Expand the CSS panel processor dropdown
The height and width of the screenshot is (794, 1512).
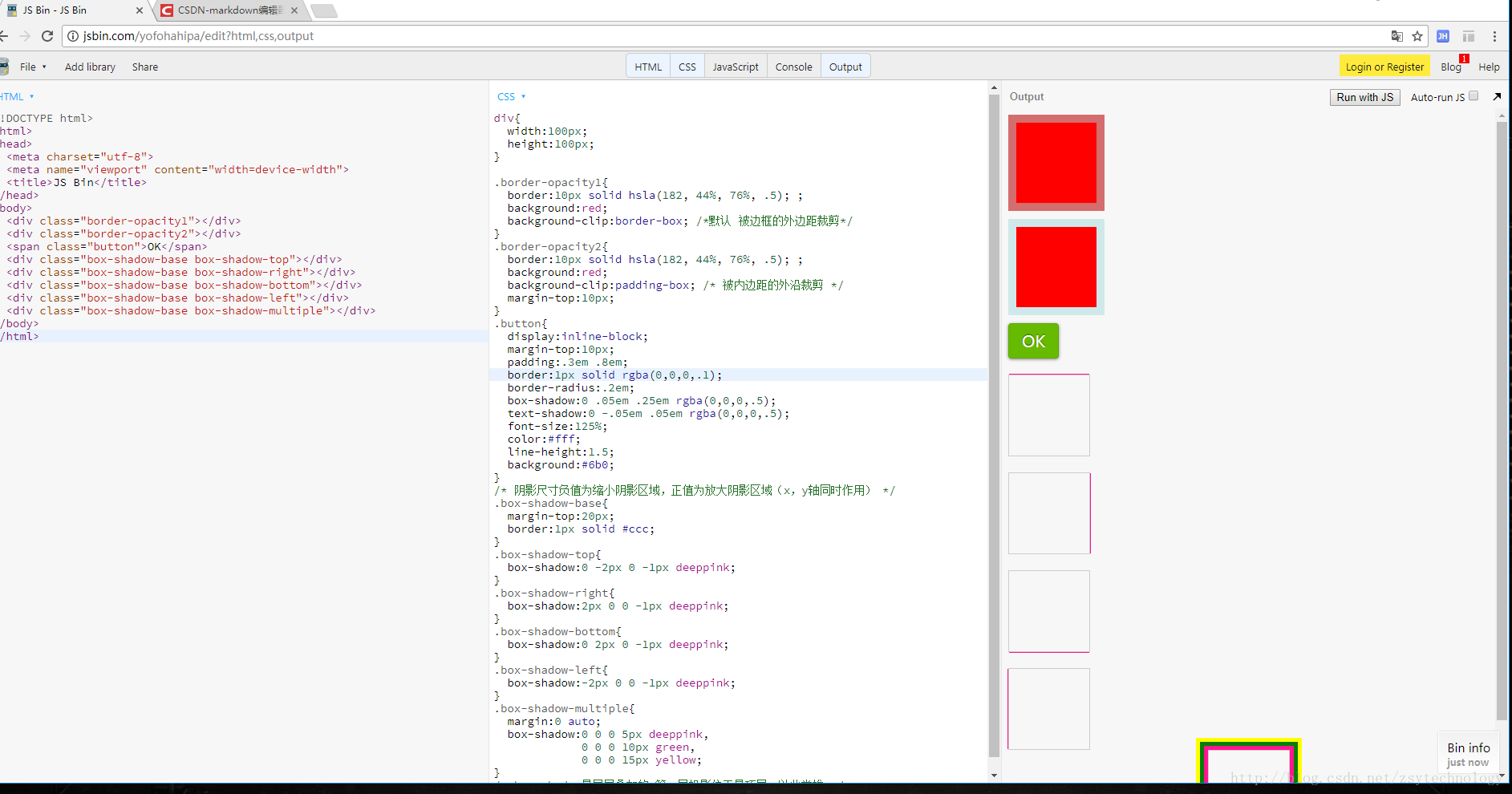[511, 96]
